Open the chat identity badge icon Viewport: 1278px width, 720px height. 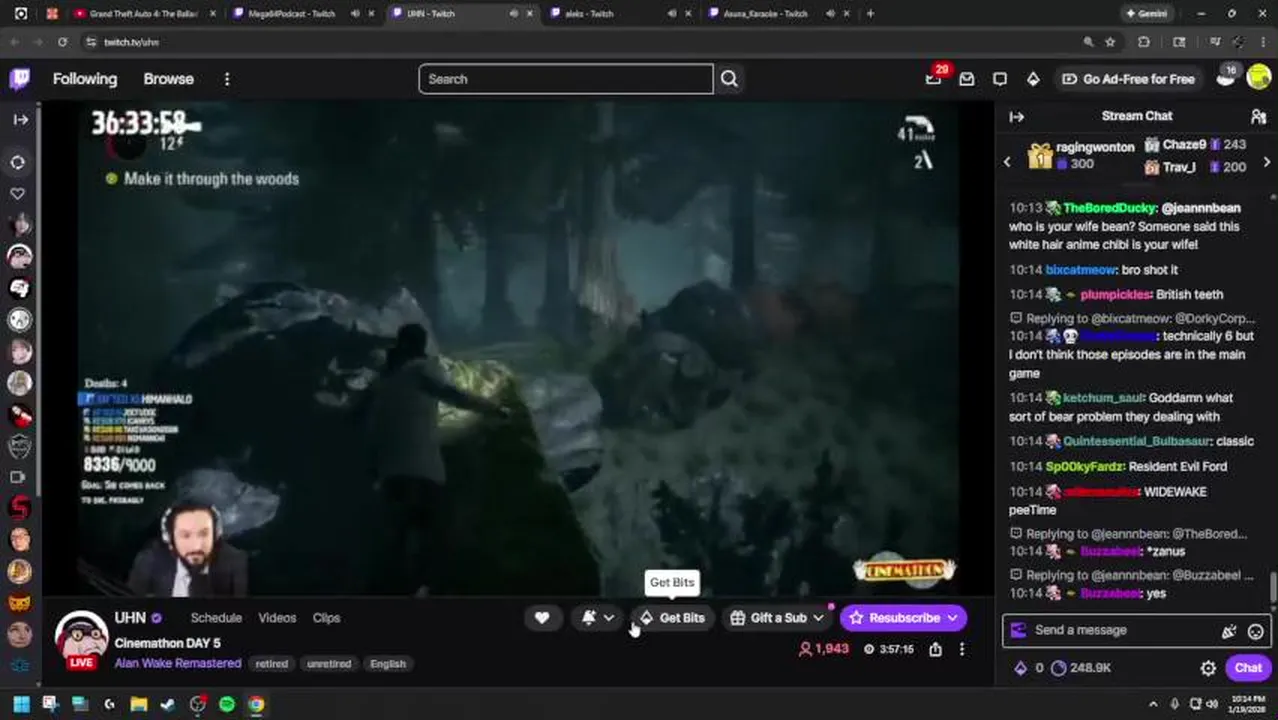pyautogui.click(x=1018, y=630)
